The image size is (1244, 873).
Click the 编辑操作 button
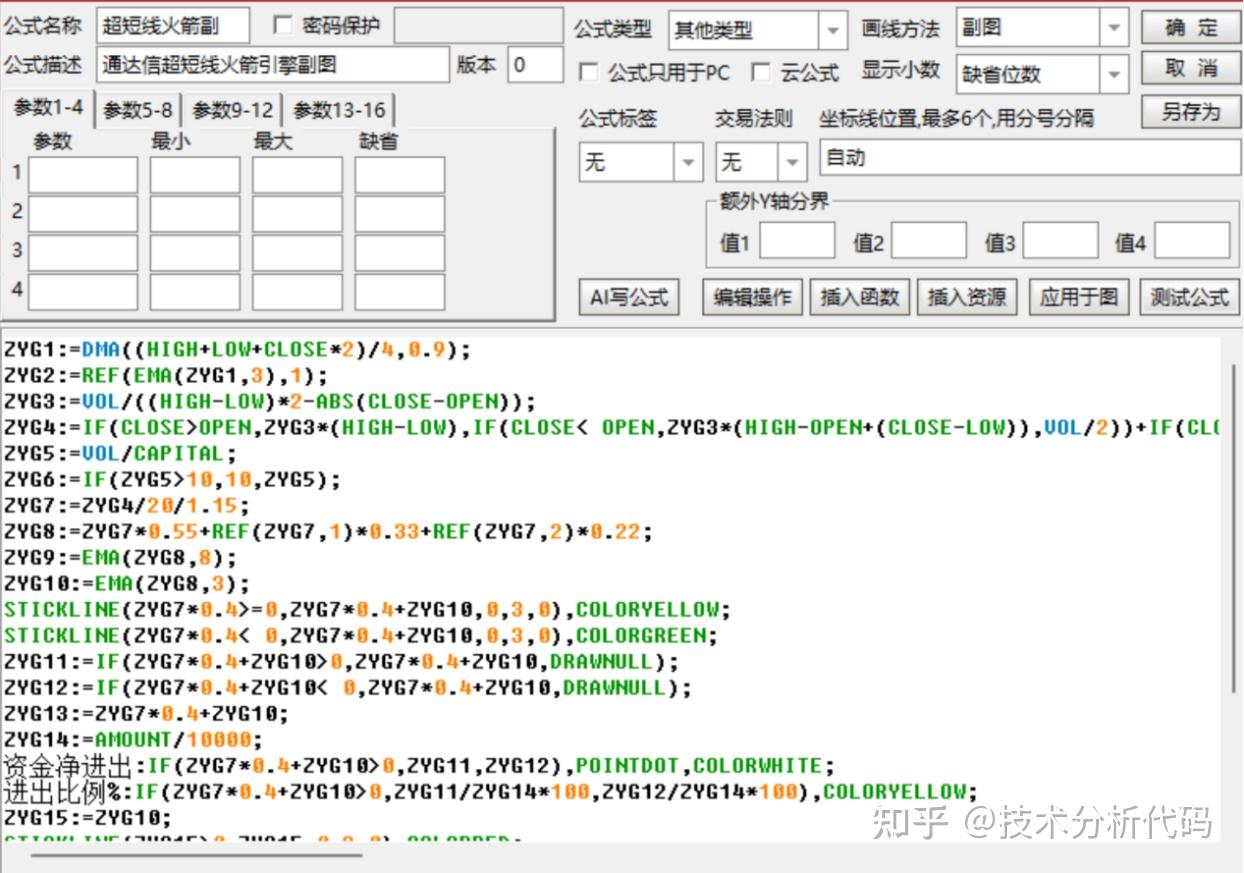(x=752, y=297)
